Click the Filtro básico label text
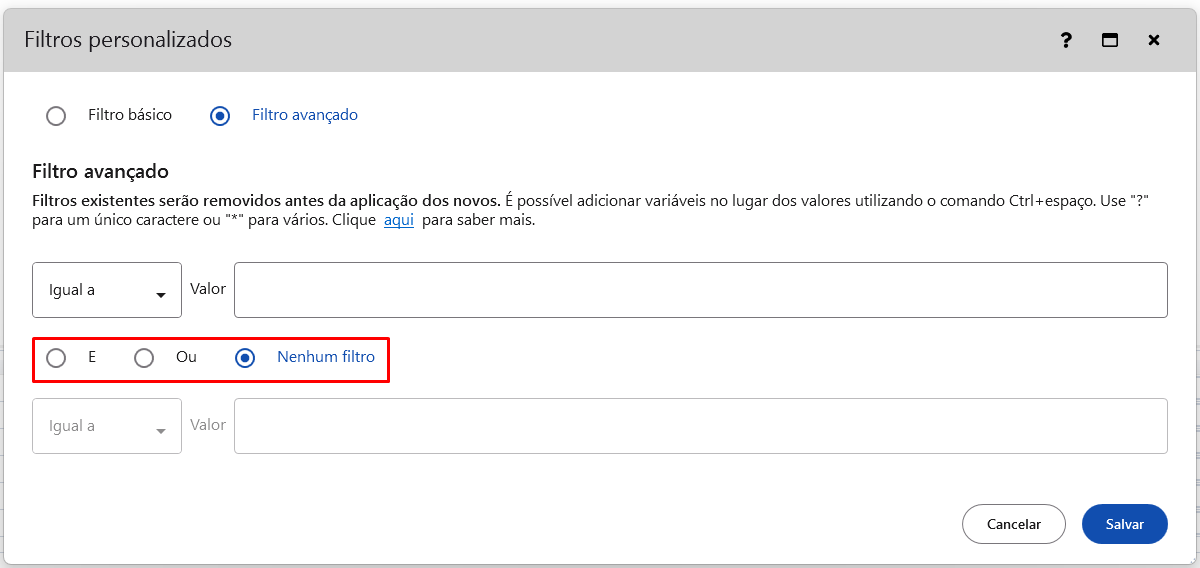Viewport: 1200px width, 568px height. click(130, 115)
